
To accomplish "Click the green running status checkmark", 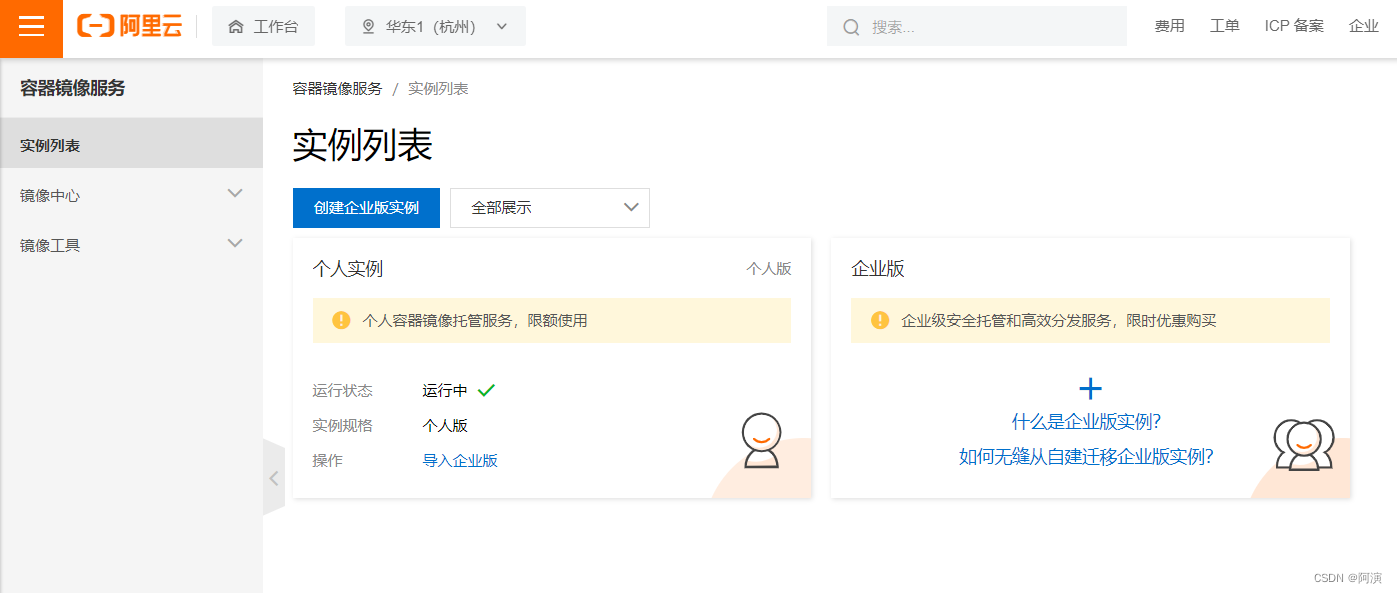I will click(487, 390).
